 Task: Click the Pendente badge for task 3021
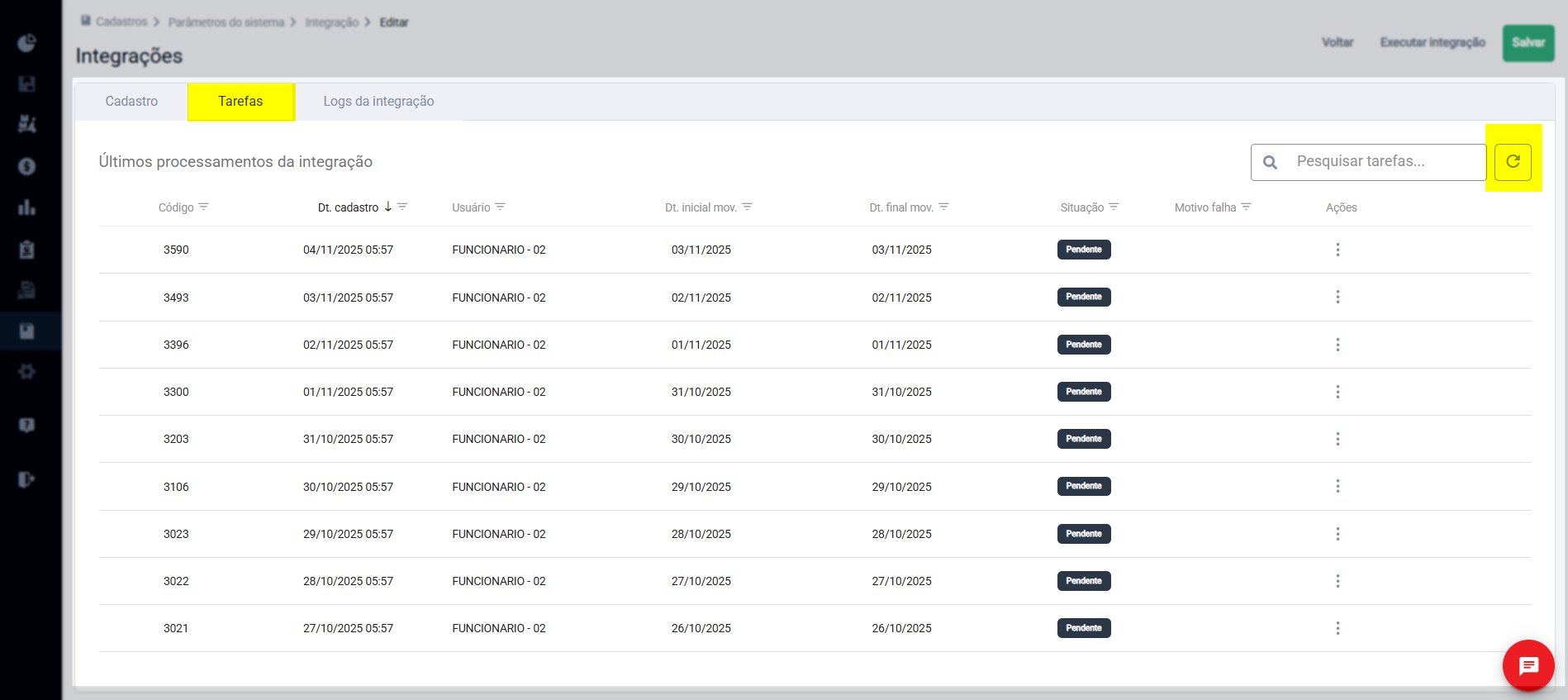1084,628
